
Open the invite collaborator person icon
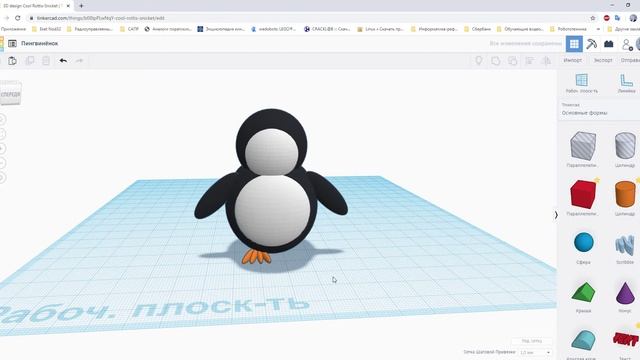tap(627, 44)
